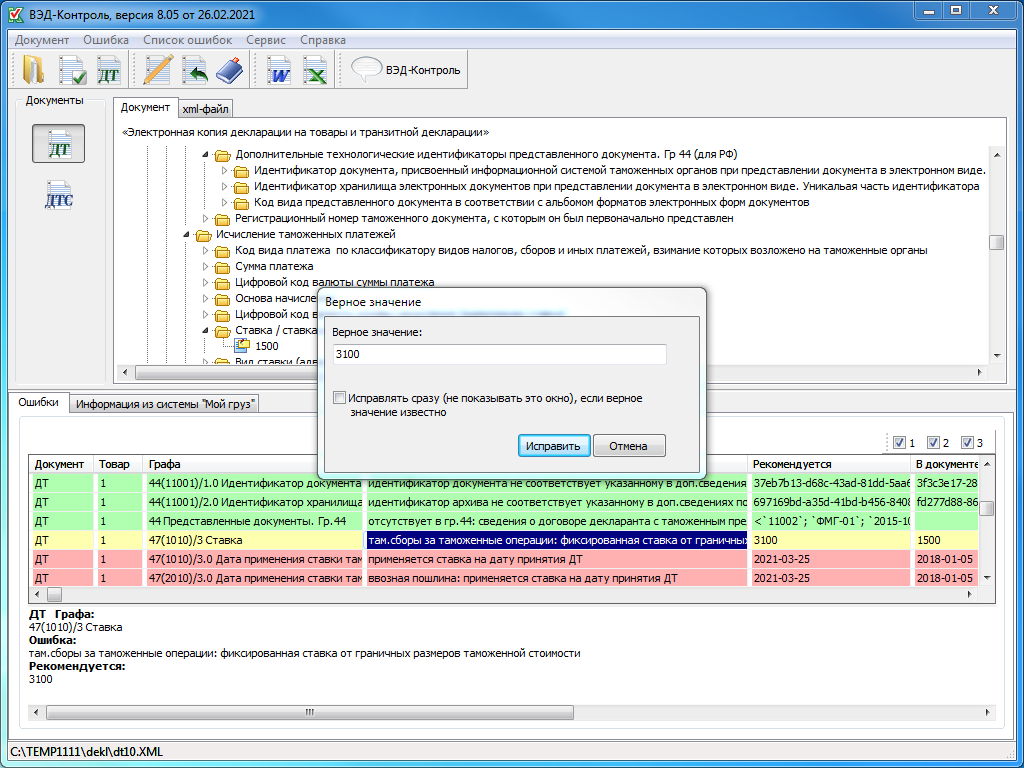Click the document check toolbar icon
Image resolution: width=1024 pixels, height=768 pixels.
(72, 70)
